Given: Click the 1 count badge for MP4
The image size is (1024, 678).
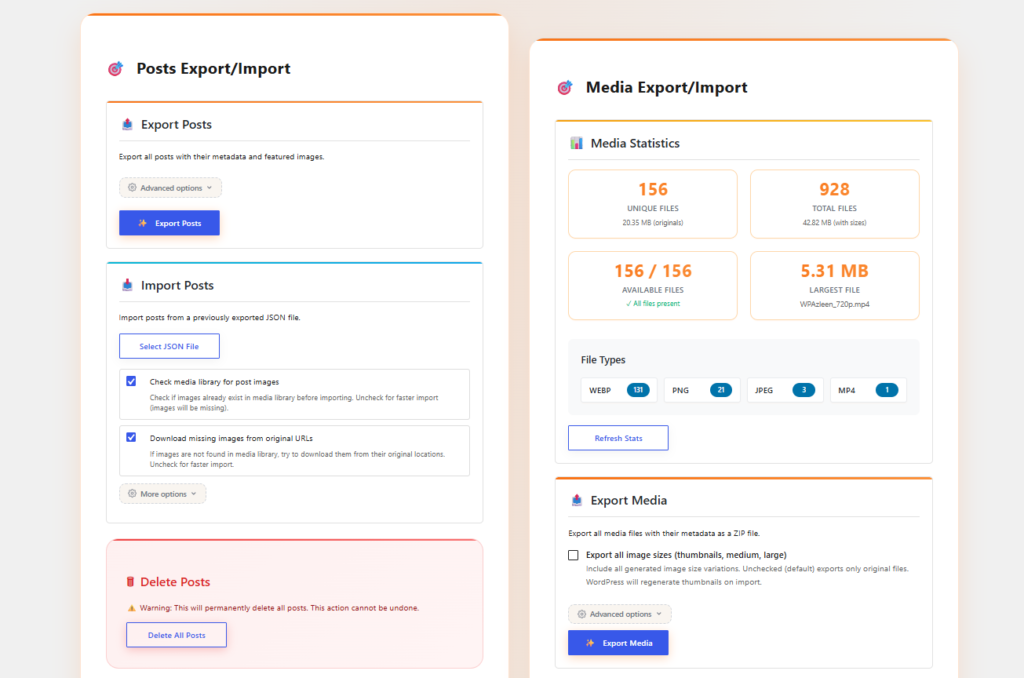Looking at the screenshot, I should pos(887,391).
